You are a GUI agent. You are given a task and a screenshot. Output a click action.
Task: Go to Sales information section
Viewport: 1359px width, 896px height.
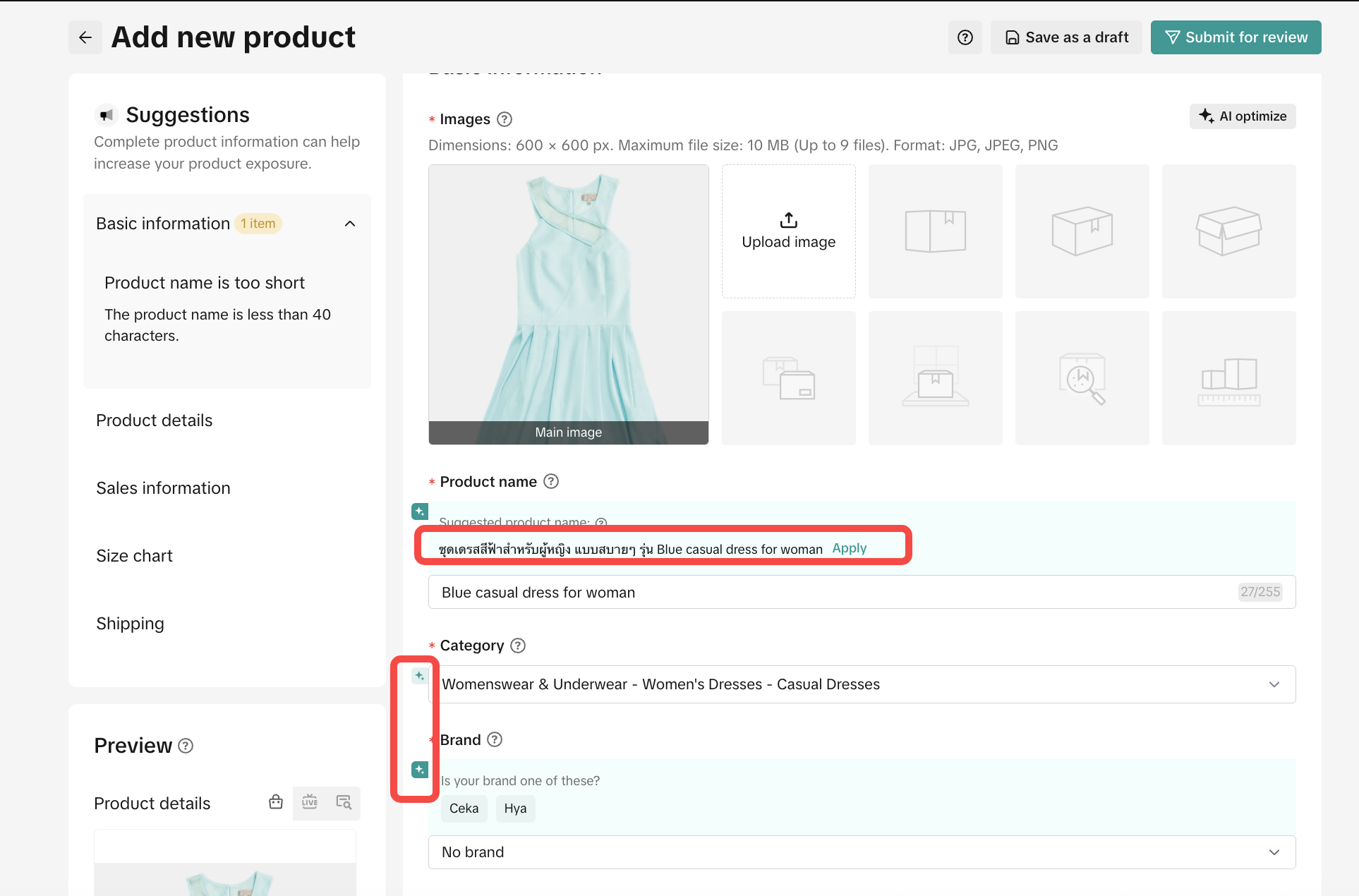(x=163, y=488)
